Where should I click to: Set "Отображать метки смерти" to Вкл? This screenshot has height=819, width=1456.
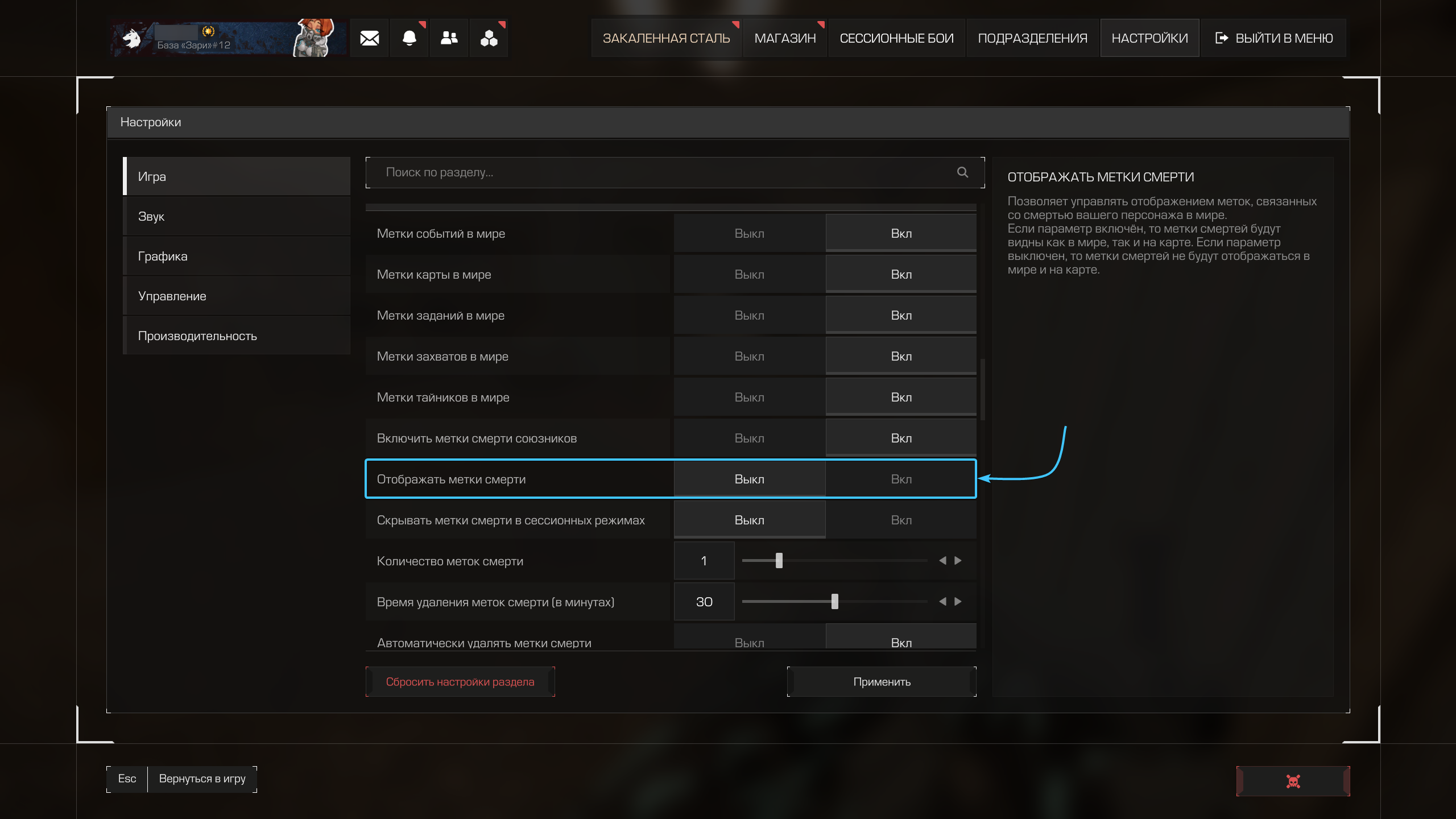point(901,479)
